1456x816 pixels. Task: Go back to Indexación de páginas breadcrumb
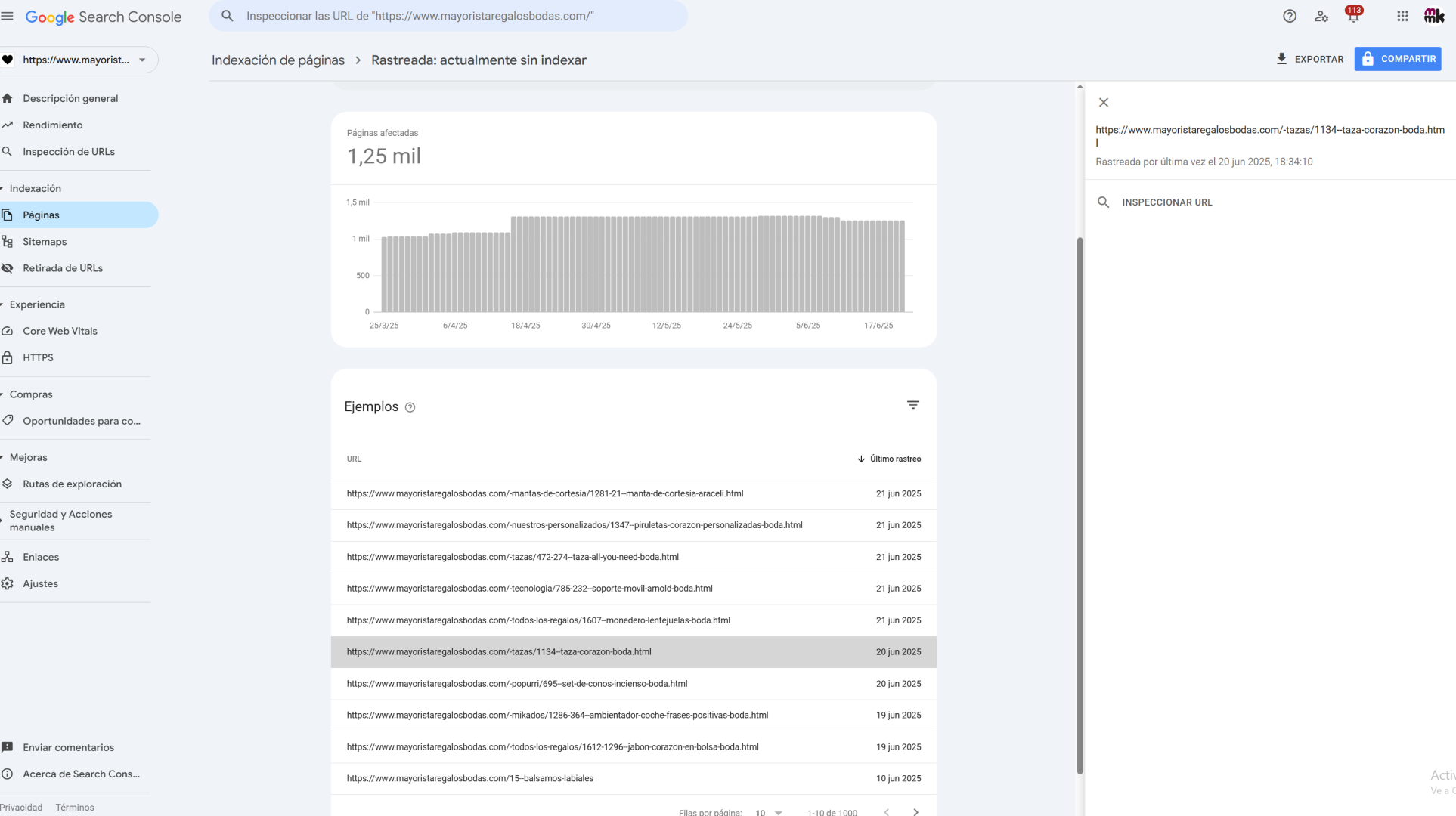pos(278,60)
